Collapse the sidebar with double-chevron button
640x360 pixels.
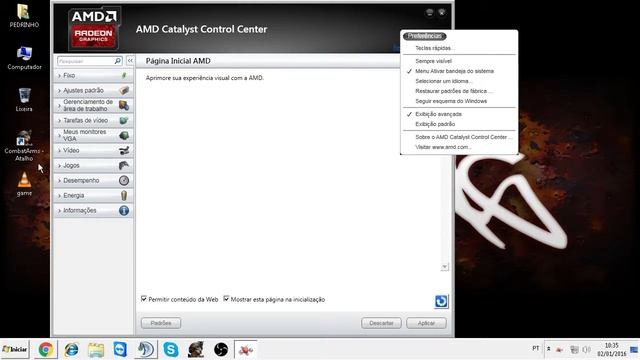[130, 61]
